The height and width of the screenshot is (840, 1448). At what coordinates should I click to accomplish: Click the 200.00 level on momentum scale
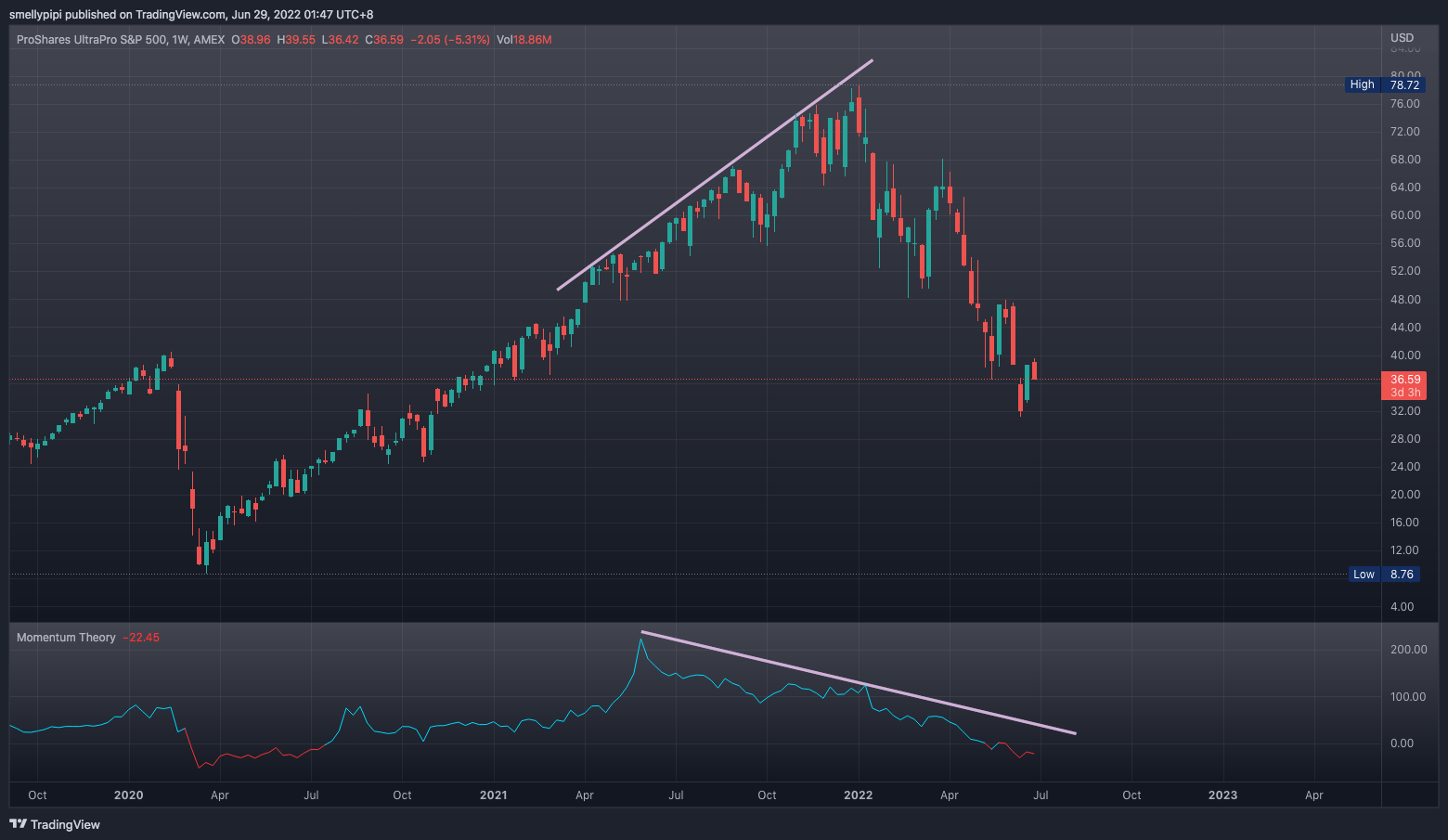pos(1408,650)
